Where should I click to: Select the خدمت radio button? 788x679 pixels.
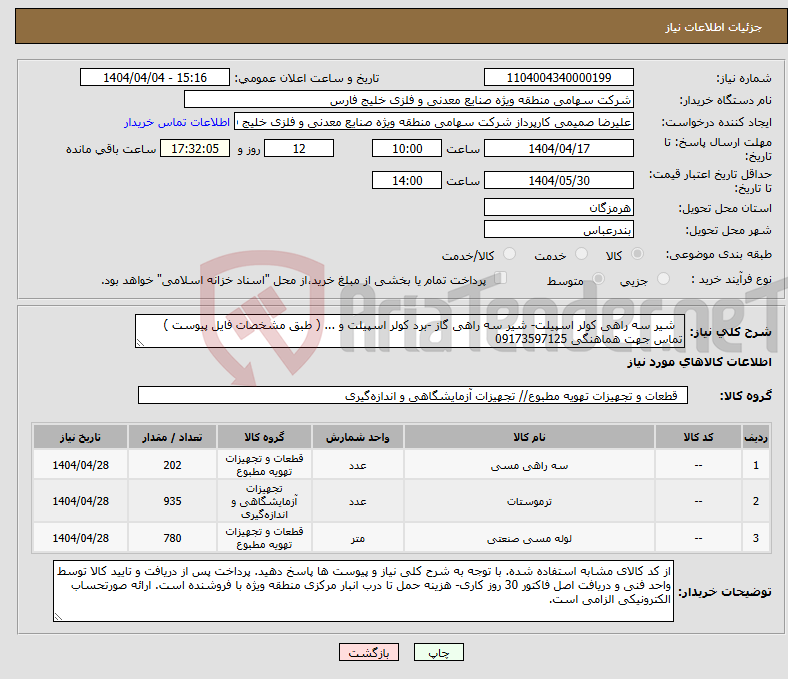pyautogui.click(x=581, y=254)
